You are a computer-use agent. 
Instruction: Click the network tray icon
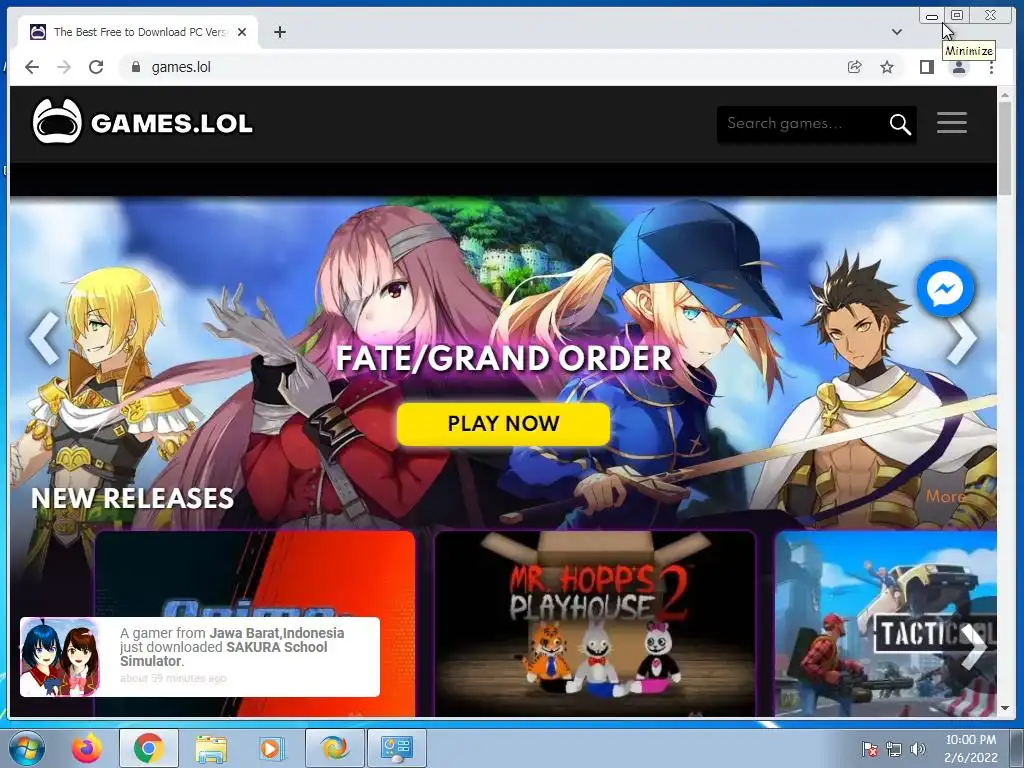[893, 749]
